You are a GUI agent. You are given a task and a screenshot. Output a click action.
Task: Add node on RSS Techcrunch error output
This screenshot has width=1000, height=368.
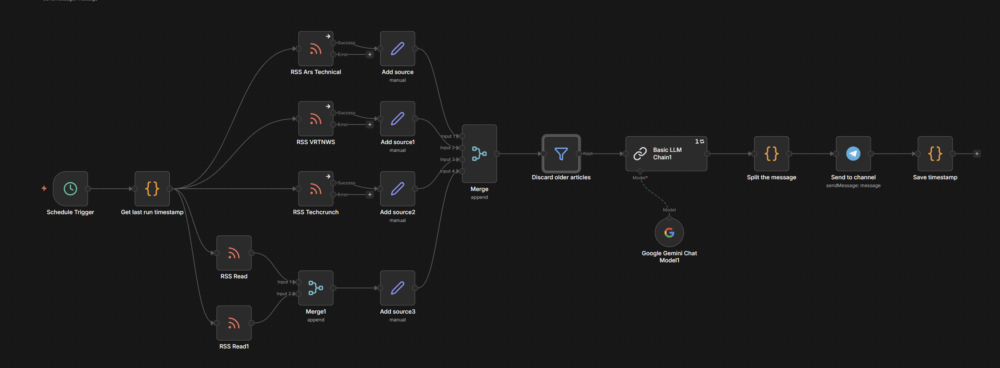(369, 195)
